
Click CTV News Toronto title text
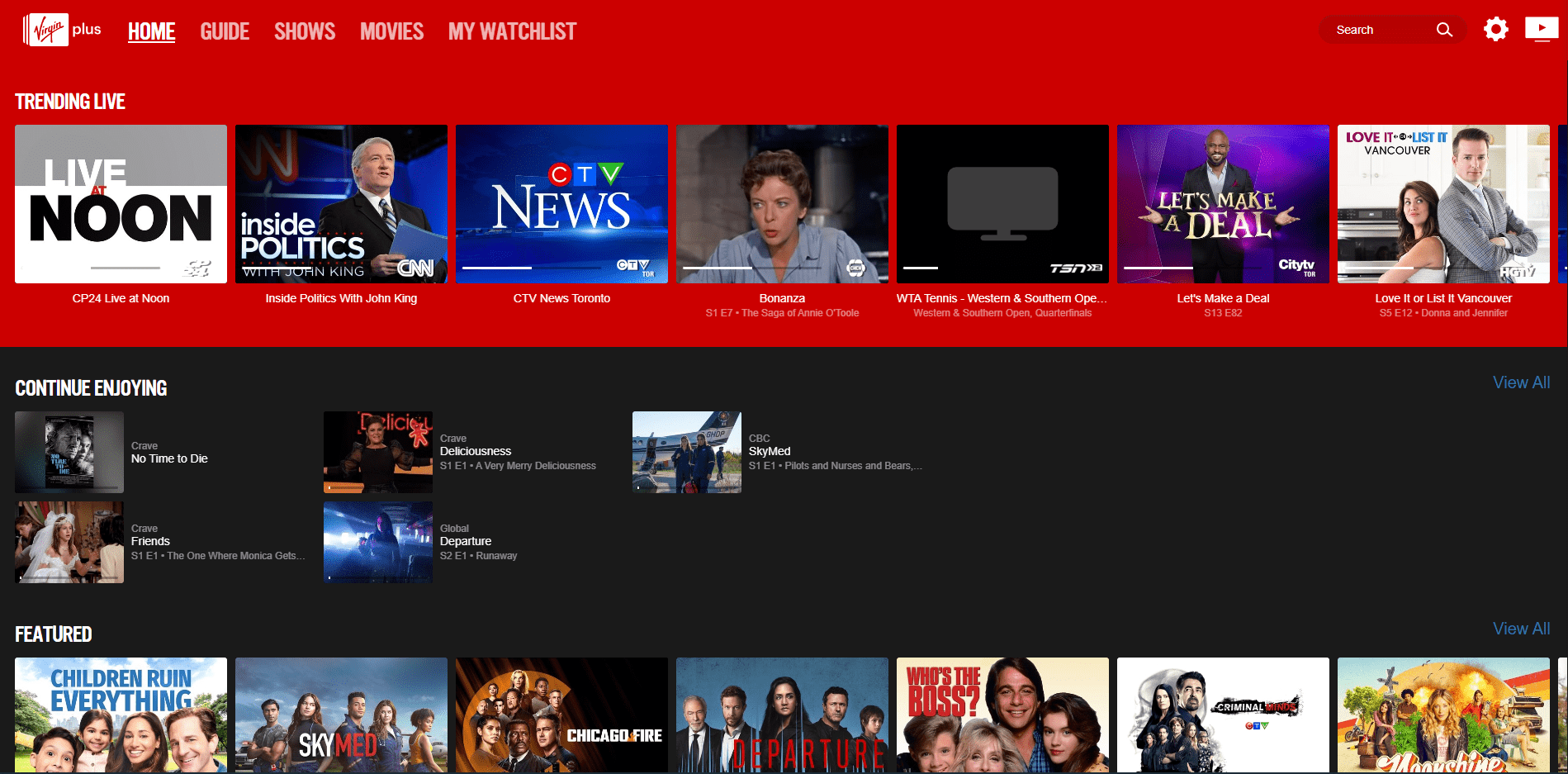coord(561,298)
